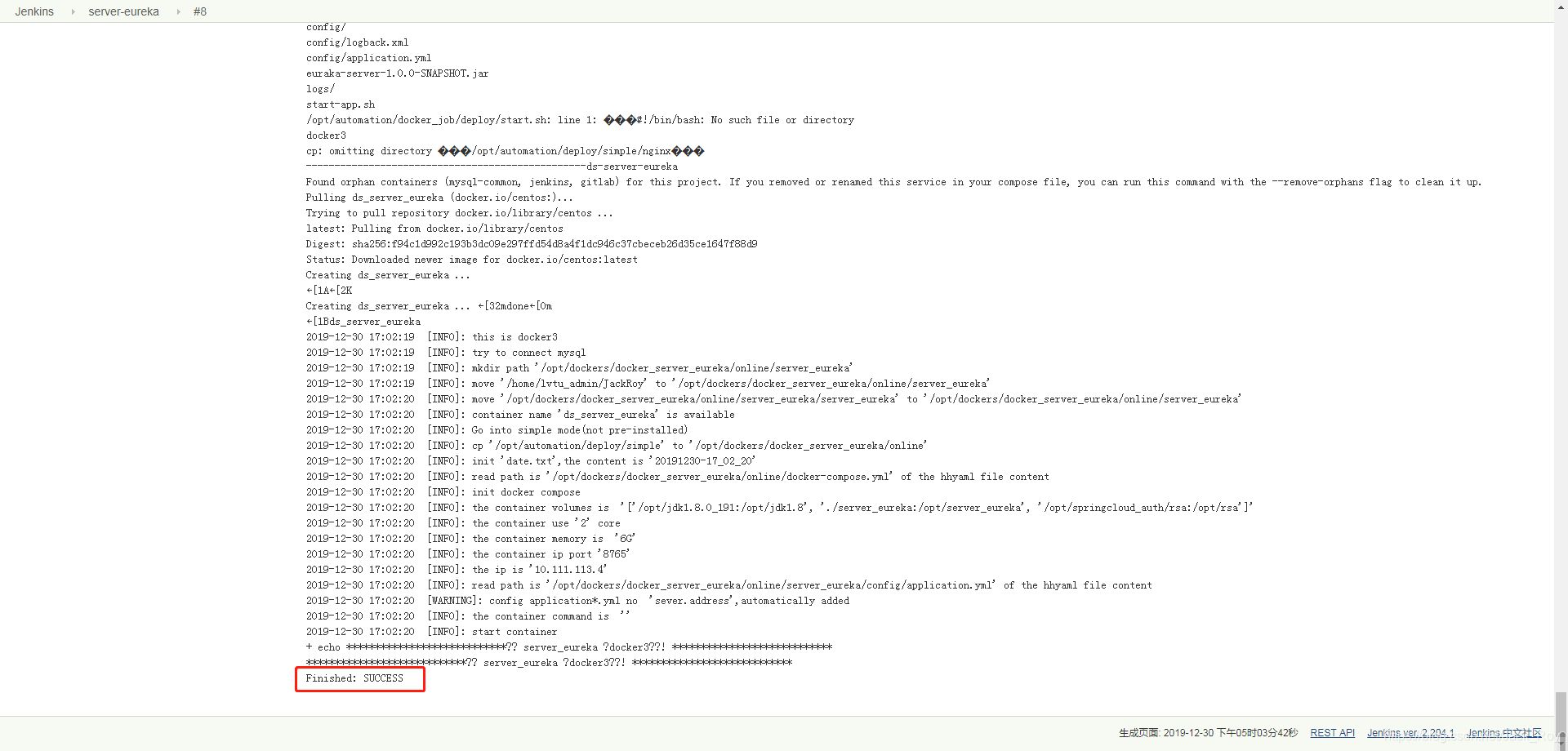Open the Jenkins breadcrumb link
The image size is (1568, 751).
pyautogui.click(x=34, y=11)
